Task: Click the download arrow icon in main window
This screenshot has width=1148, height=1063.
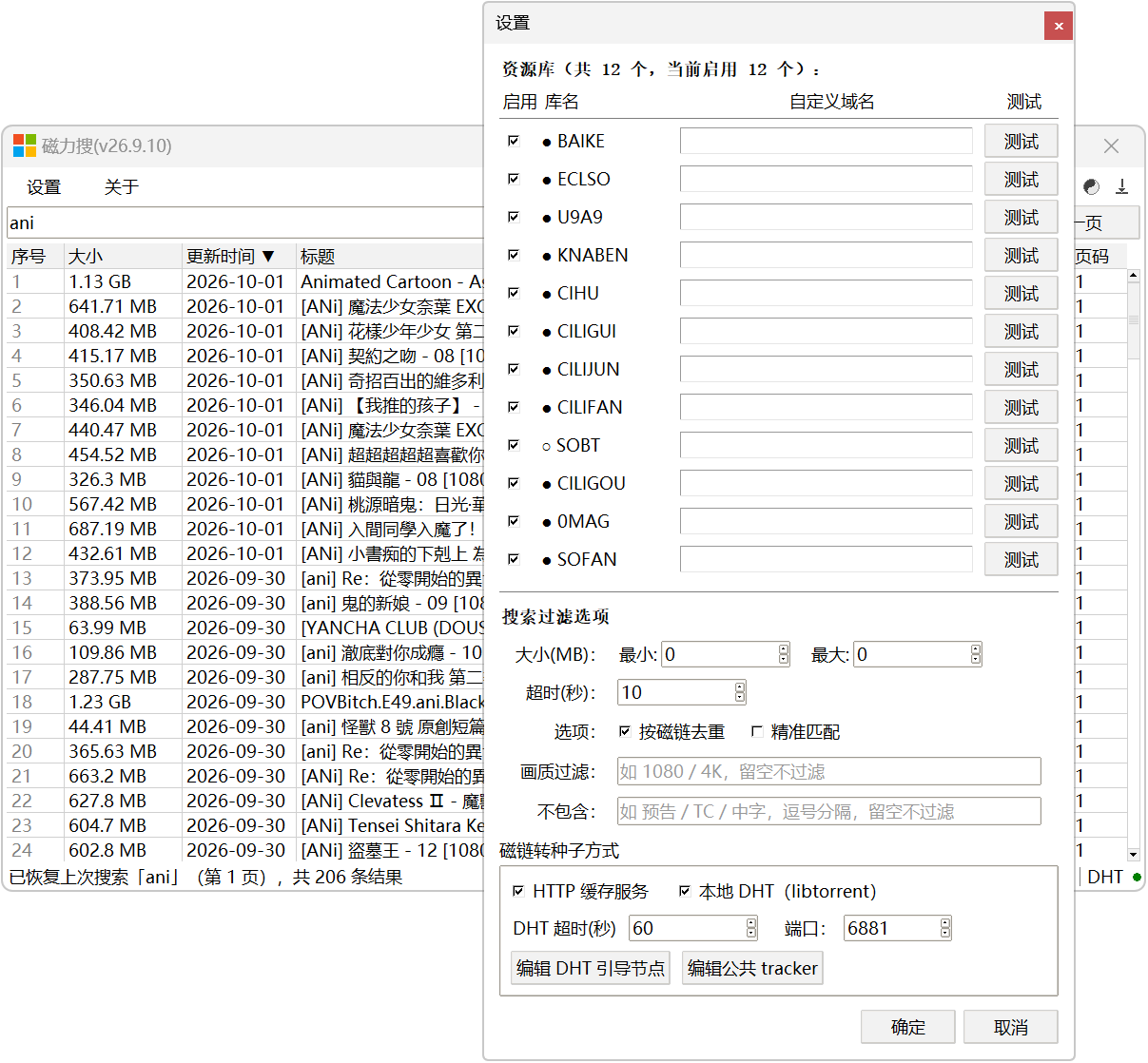Action: [1122, 187]
